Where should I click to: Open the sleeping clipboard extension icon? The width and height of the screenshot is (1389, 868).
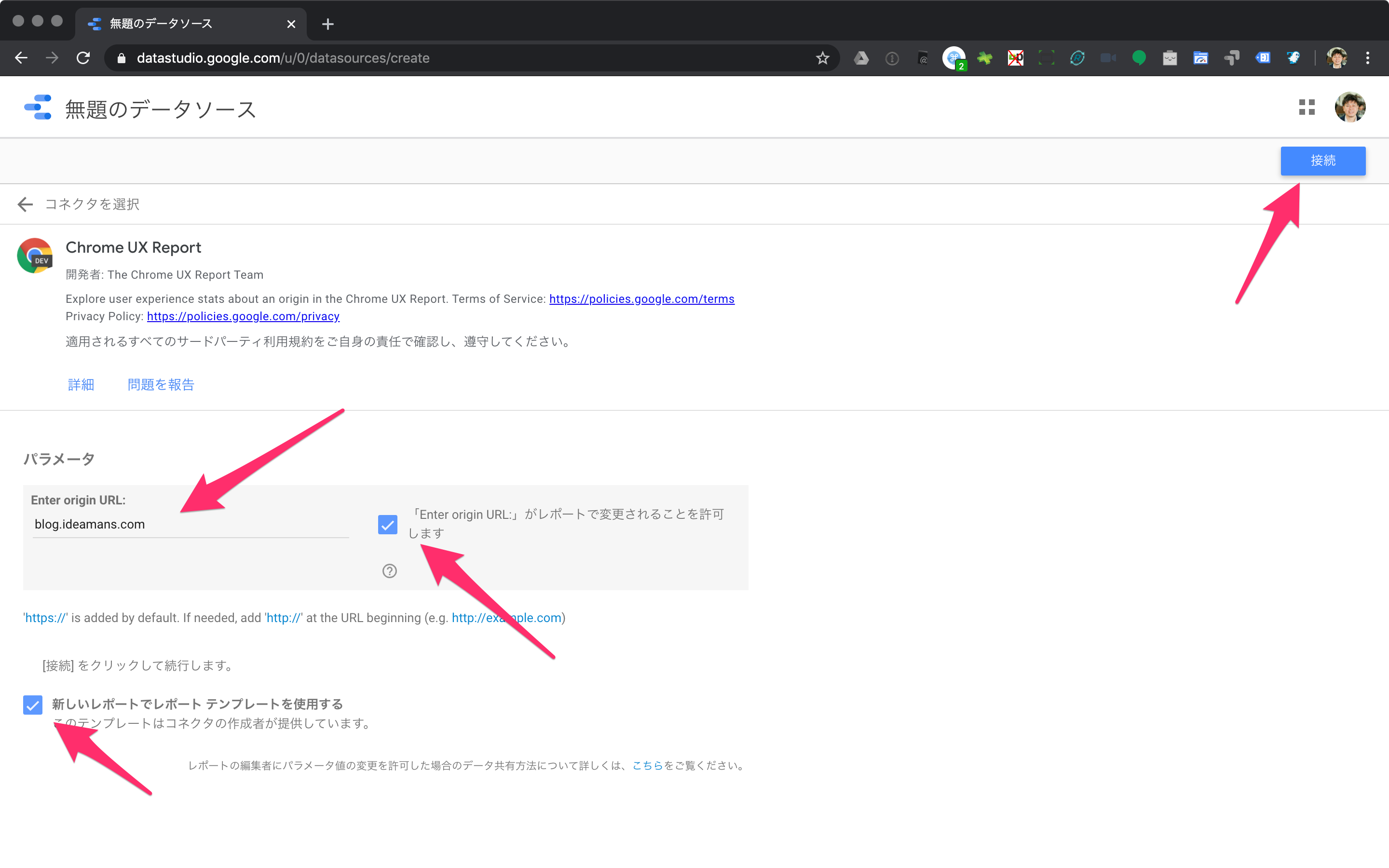[x=1170, y=58]
